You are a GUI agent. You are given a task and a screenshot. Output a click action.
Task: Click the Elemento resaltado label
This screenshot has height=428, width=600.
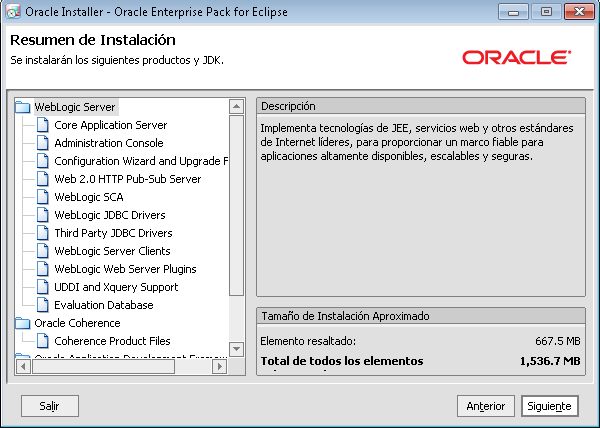tap(308, 341)
